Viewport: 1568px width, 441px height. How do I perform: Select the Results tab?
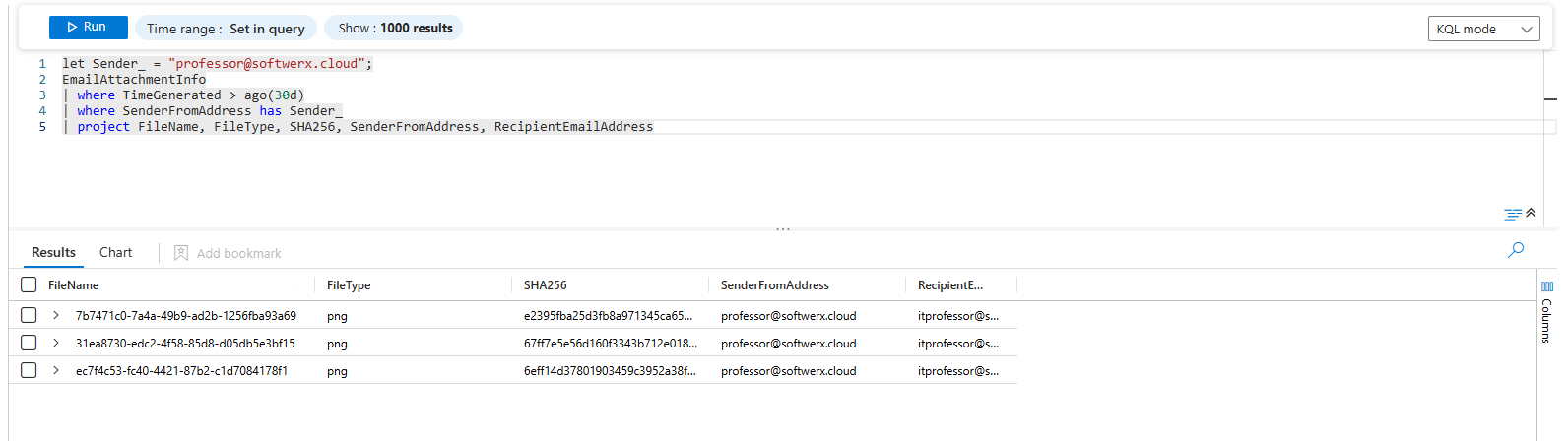point(53,253)
